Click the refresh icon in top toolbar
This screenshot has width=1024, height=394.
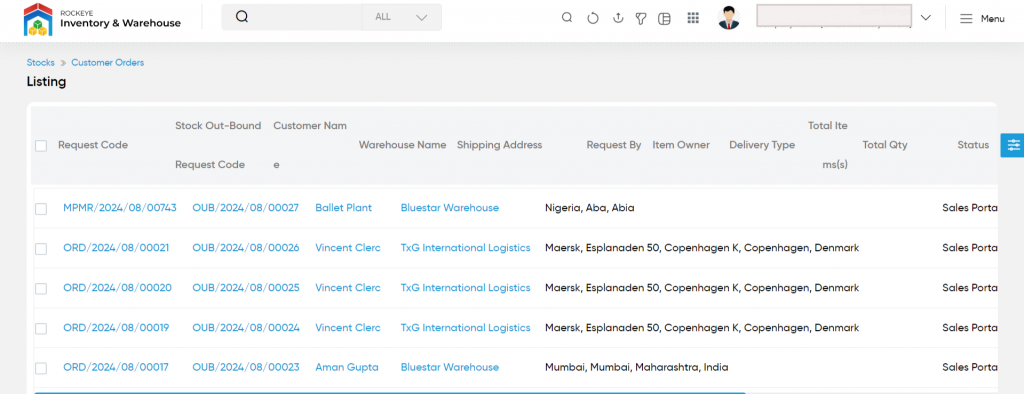coord(592,18)
